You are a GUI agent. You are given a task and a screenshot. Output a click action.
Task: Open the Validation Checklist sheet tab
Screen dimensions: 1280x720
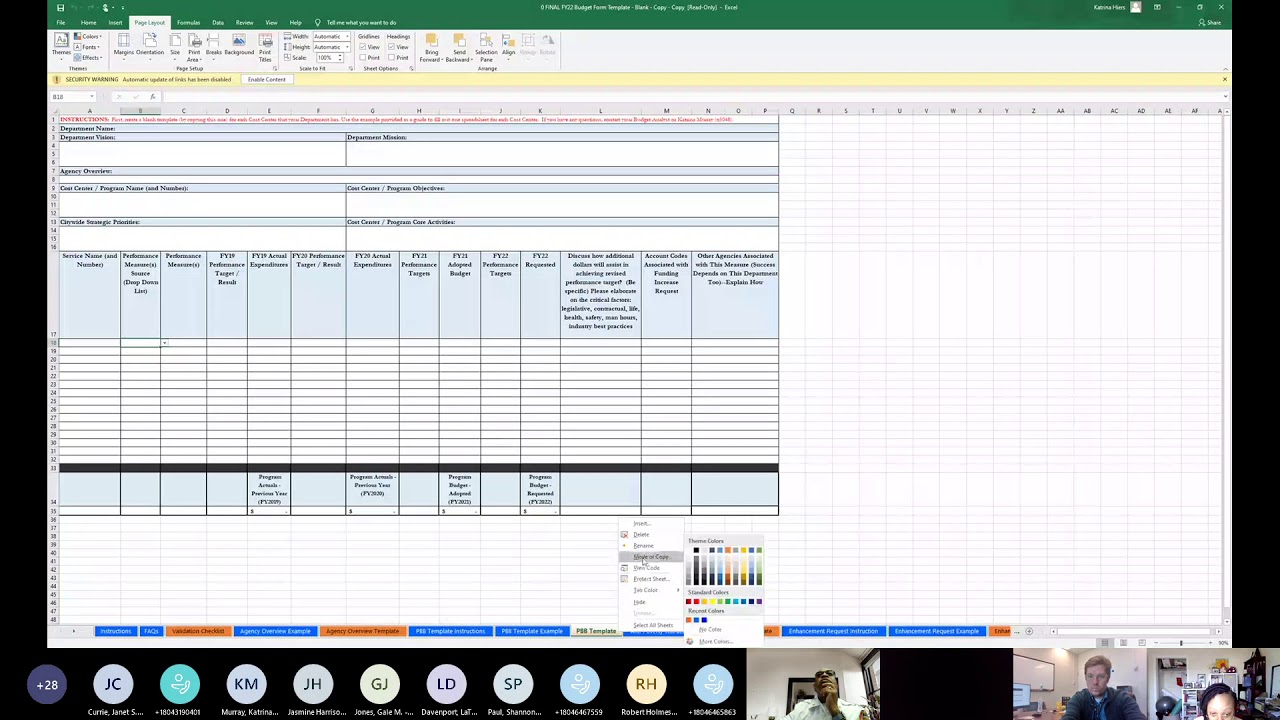198,631
